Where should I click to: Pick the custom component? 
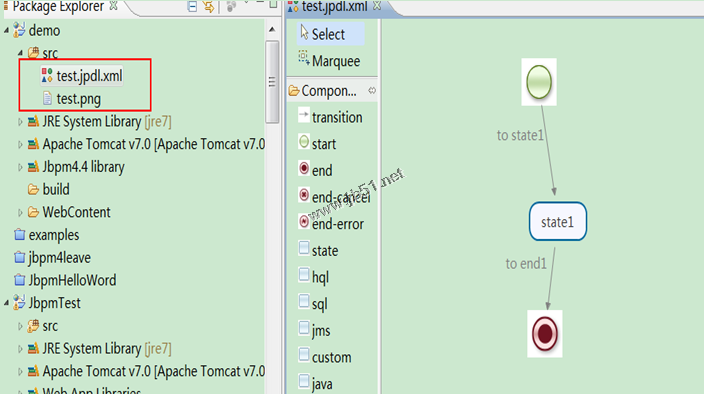click(x=325, y=357)
